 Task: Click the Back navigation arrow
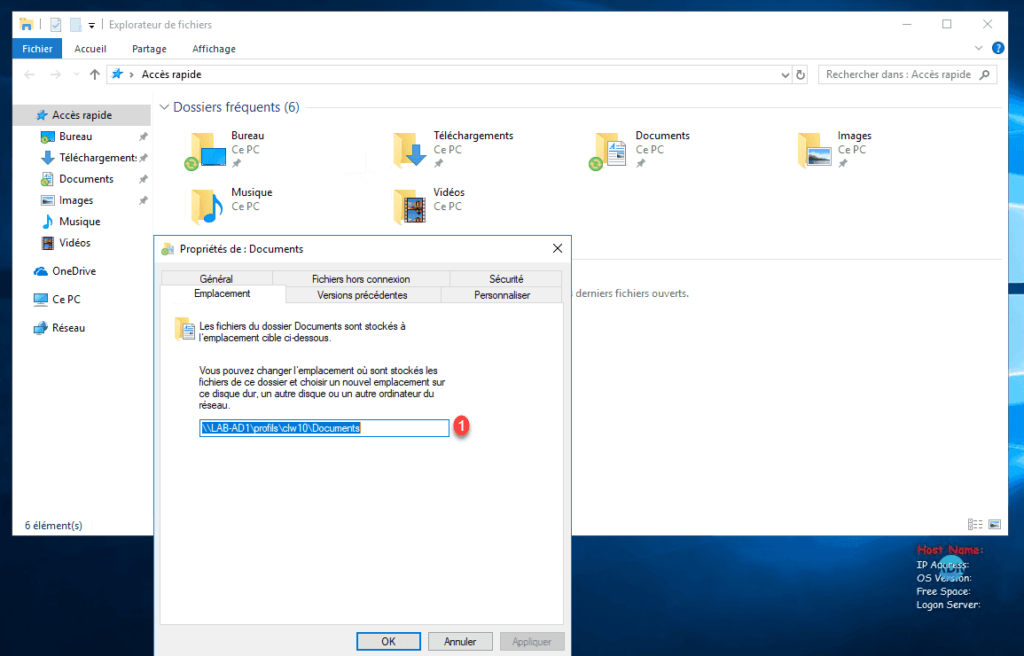29,74
